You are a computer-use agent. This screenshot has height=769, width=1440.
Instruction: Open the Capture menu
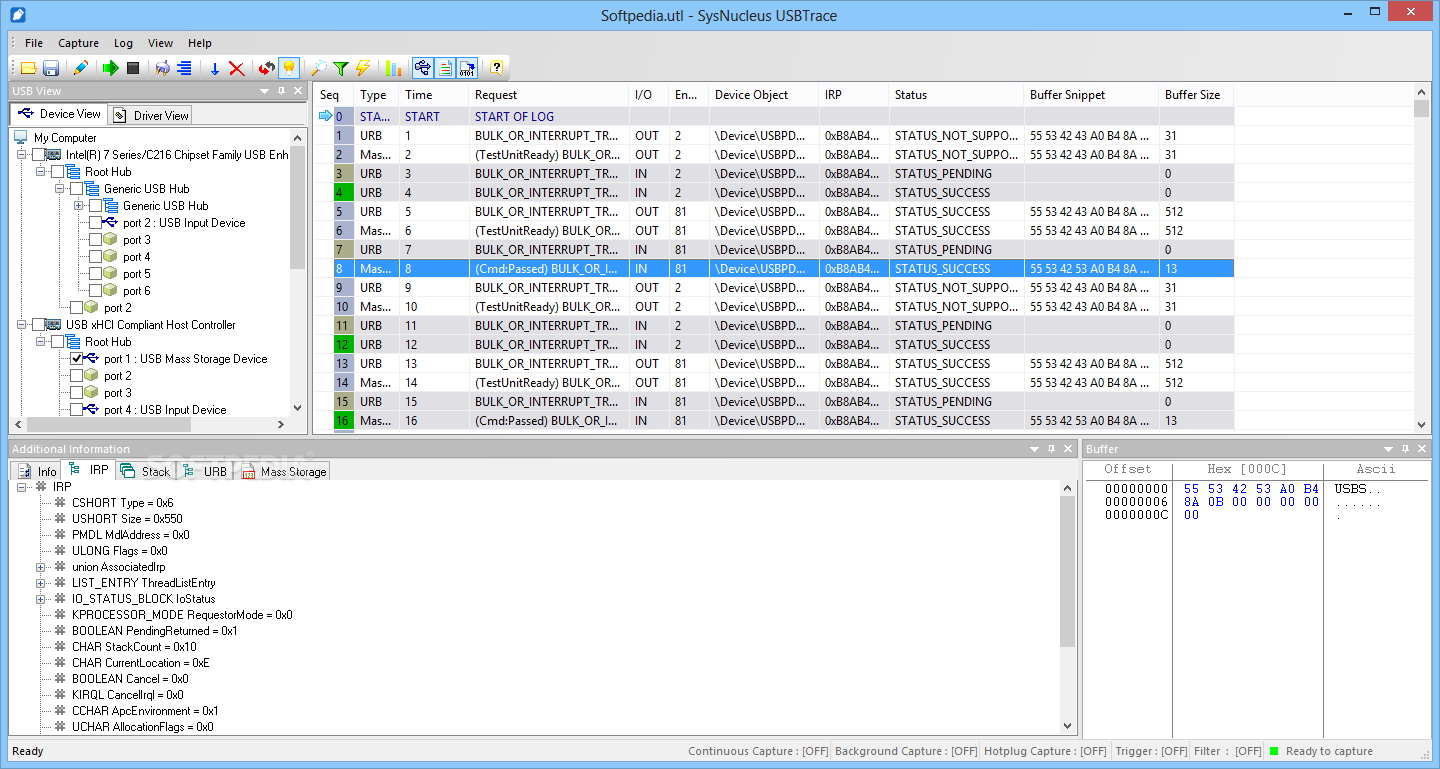point(78,43)
